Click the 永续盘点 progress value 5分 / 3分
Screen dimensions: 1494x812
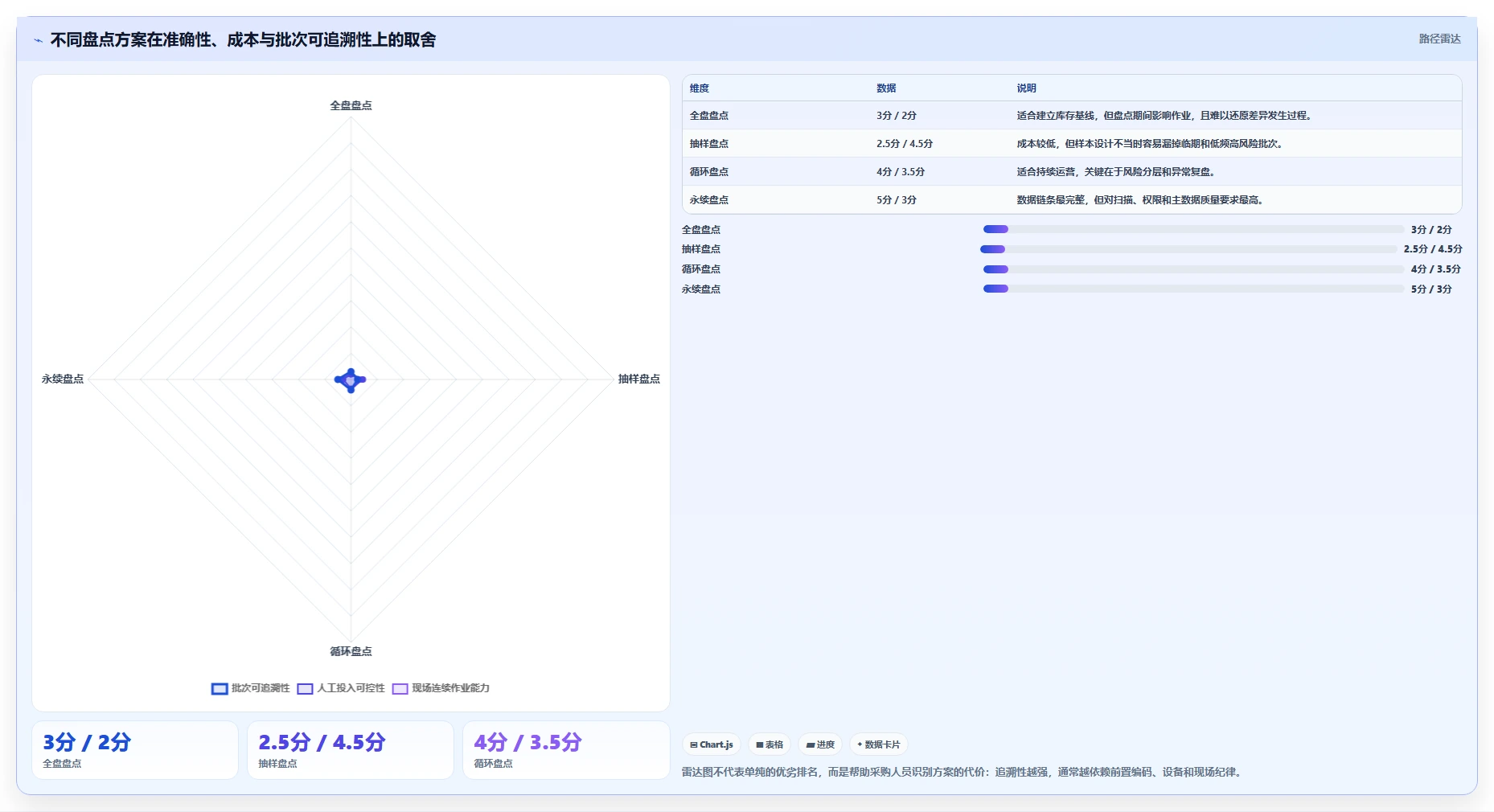1431,289
